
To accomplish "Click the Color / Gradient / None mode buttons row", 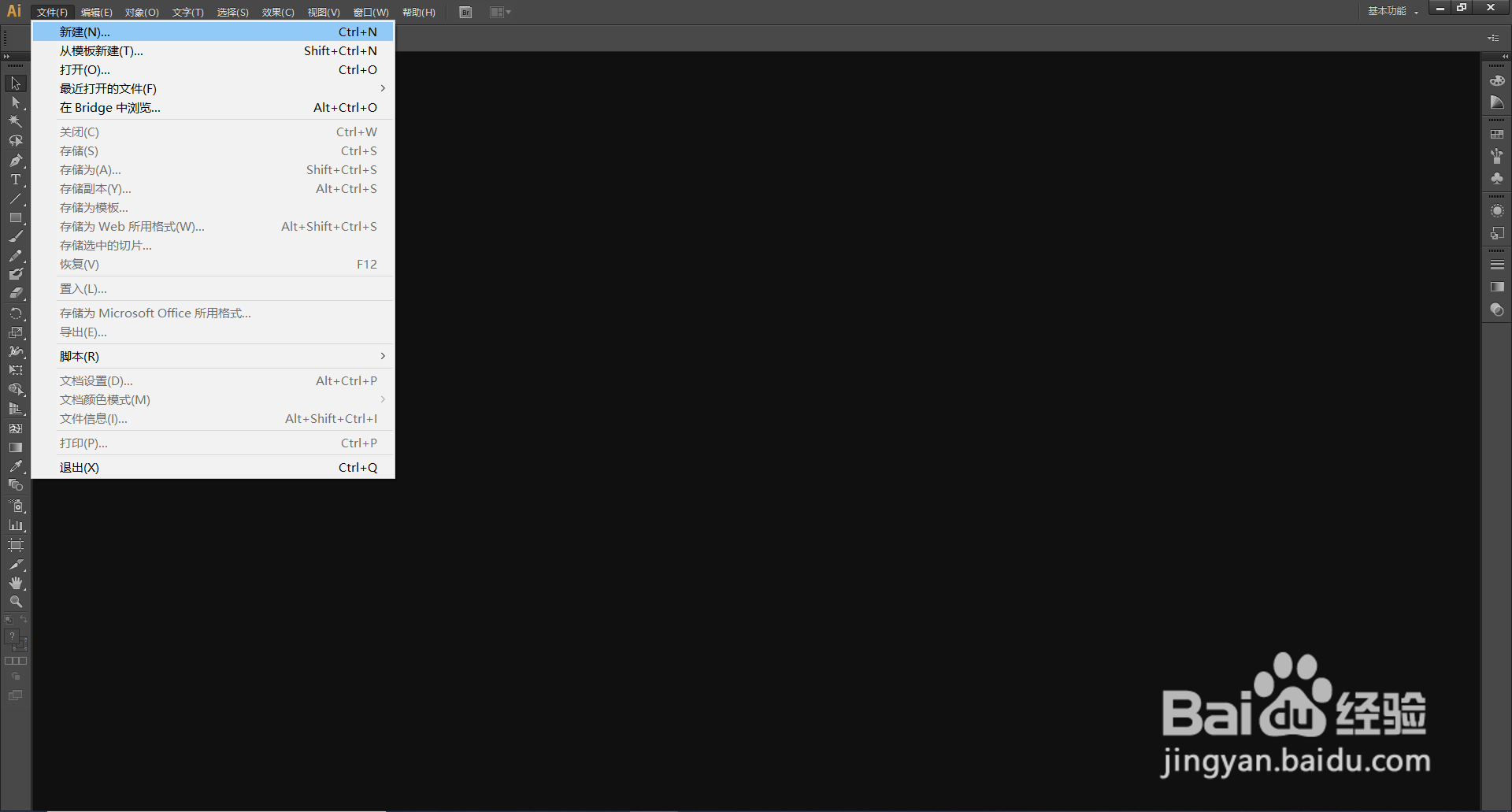I will coord(16,661).
